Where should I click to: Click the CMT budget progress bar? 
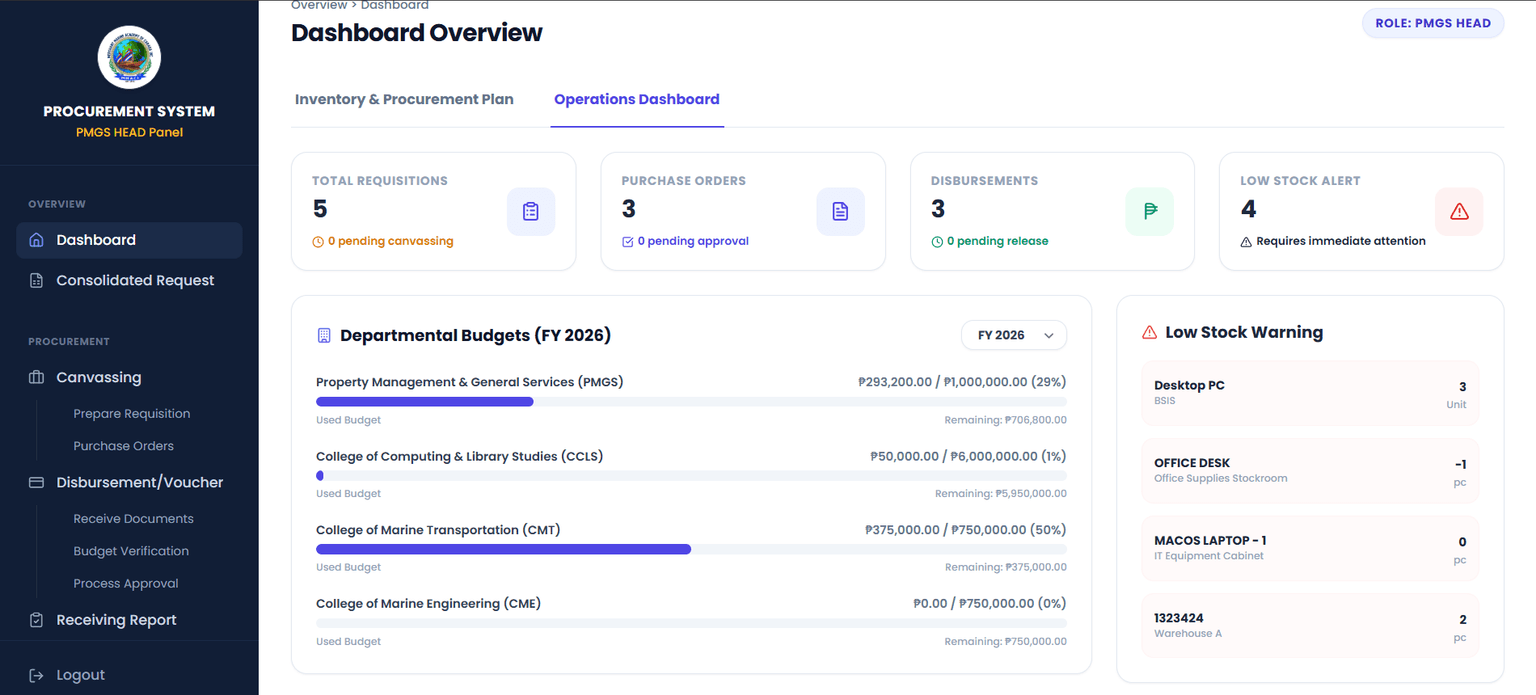point(691,549)
